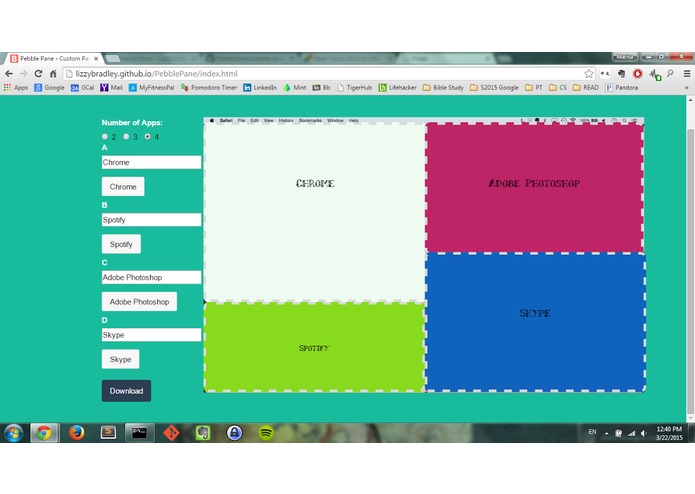
Task: Open the GCal bookmark
Action: click(x=82, y=88)
